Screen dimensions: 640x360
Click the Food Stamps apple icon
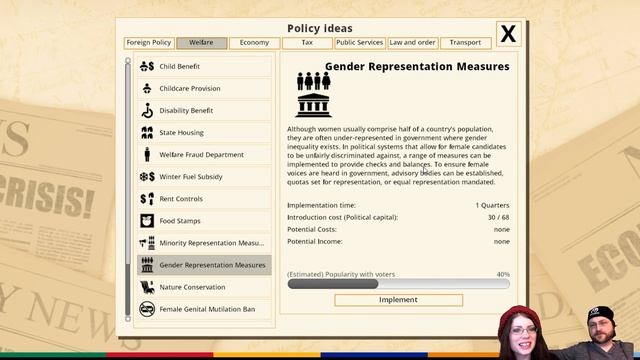pos(147,221)
